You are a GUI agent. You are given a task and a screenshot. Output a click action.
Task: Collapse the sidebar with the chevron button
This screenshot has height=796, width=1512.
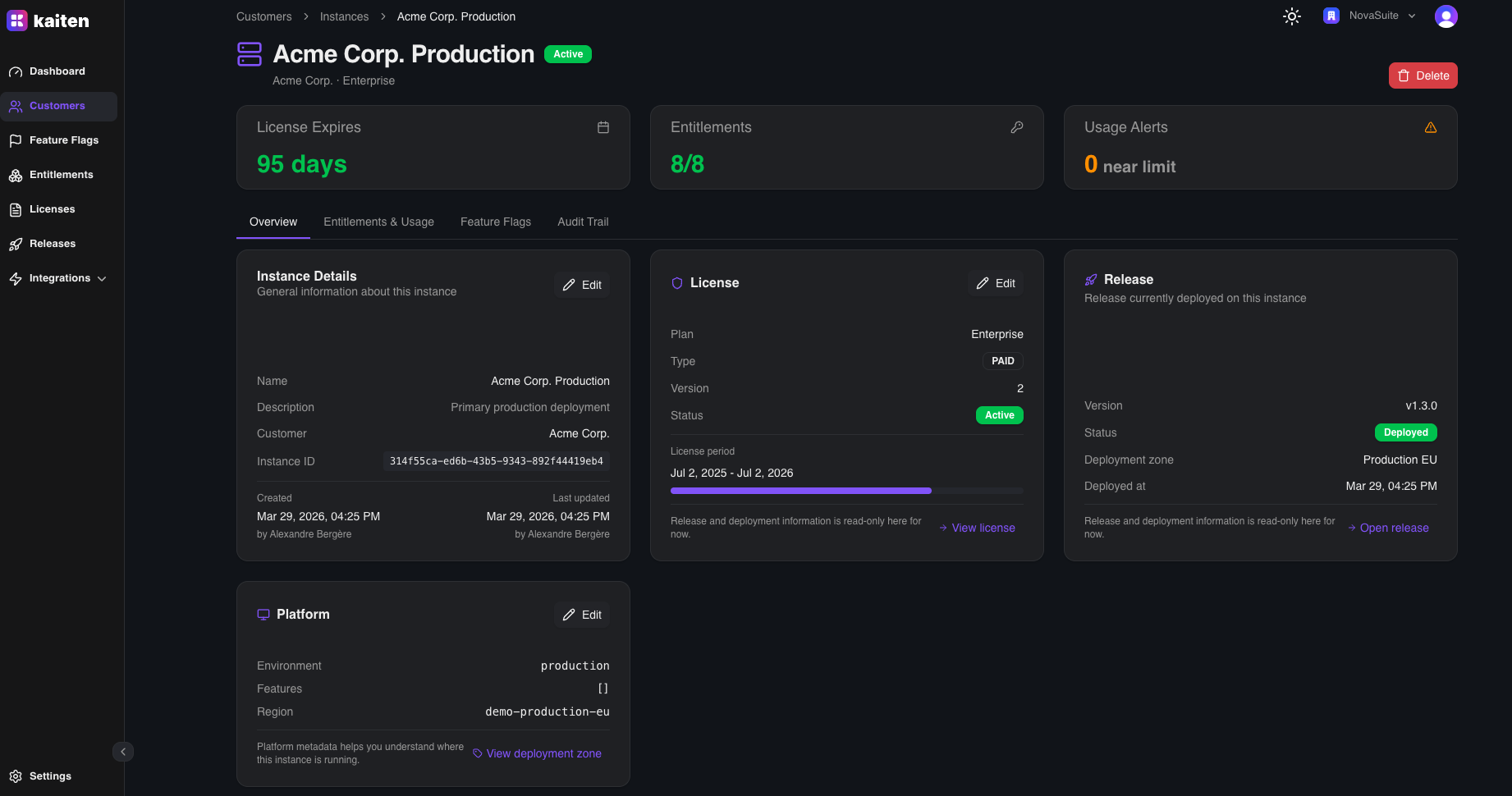(123, 752)
